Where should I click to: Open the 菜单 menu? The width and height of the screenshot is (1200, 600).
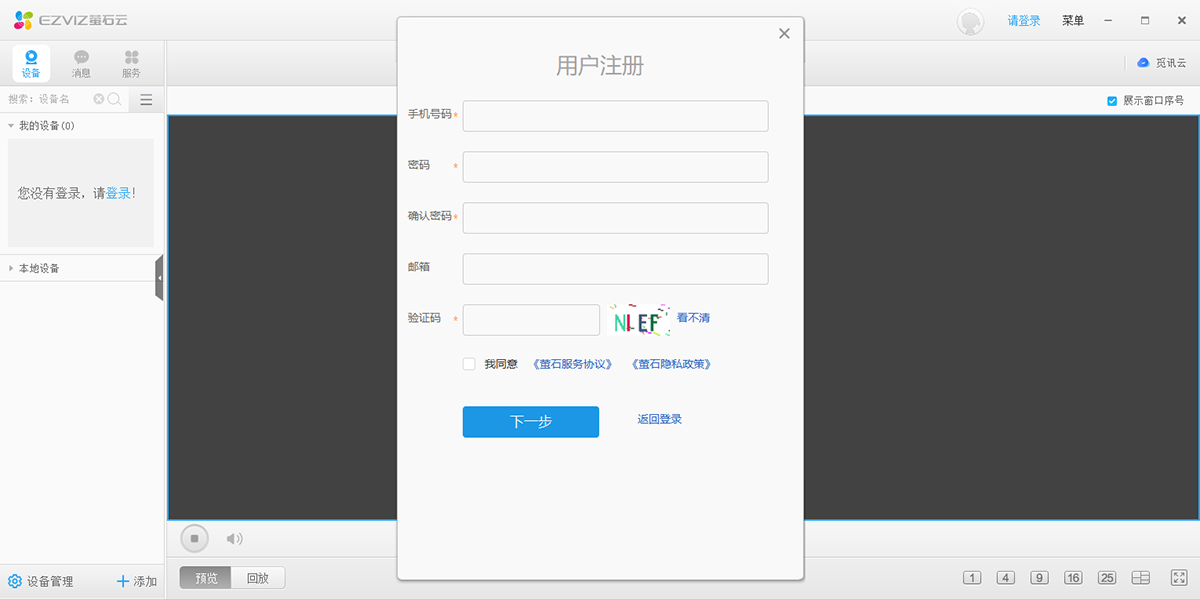tap(1071, 19)
